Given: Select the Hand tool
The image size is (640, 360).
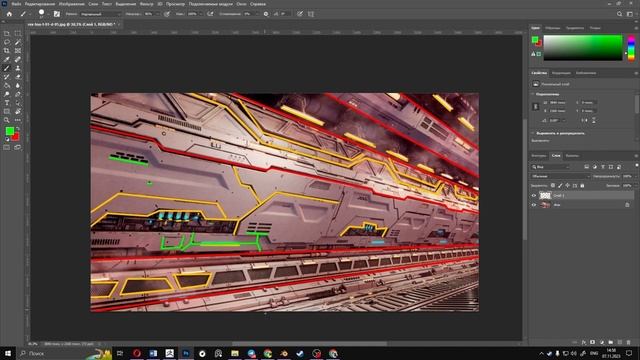Looking at the screenshot, I should [x=18, y=111].
